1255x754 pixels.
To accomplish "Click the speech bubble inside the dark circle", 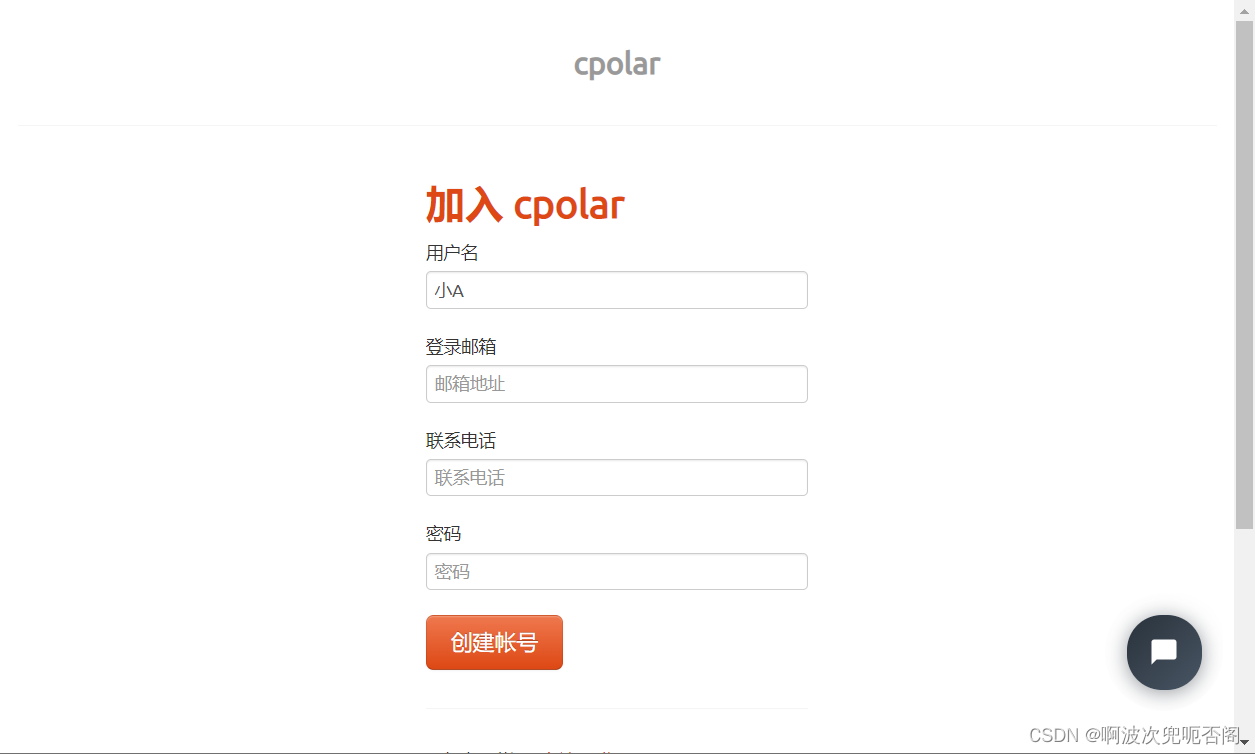I will click(x=1163, y=652).
